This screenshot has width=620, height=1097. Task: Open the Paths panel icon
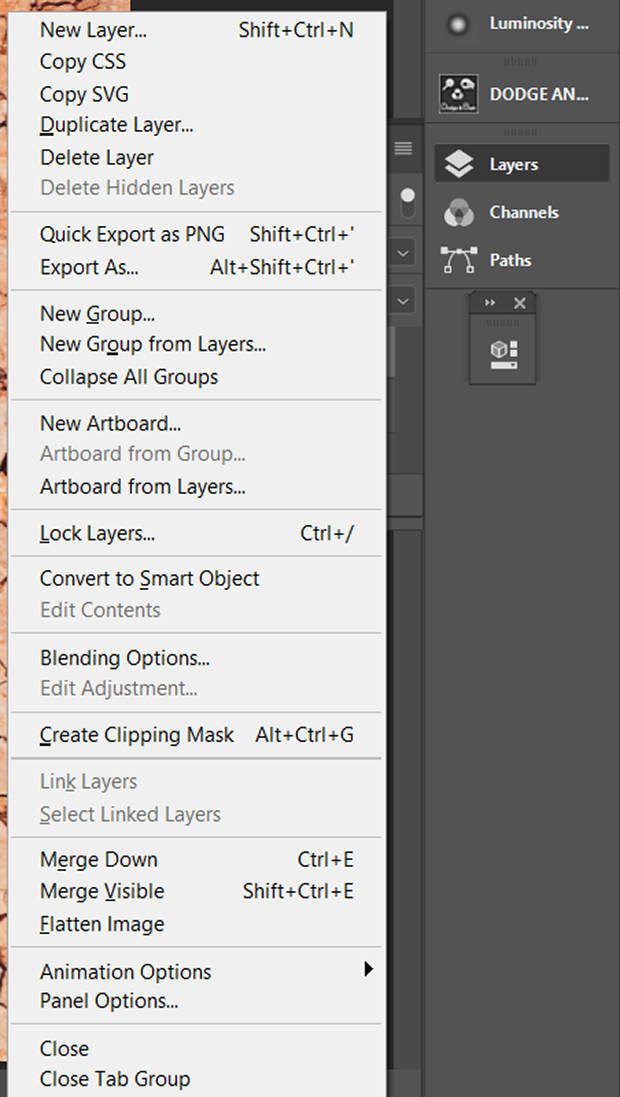[459, 260]
